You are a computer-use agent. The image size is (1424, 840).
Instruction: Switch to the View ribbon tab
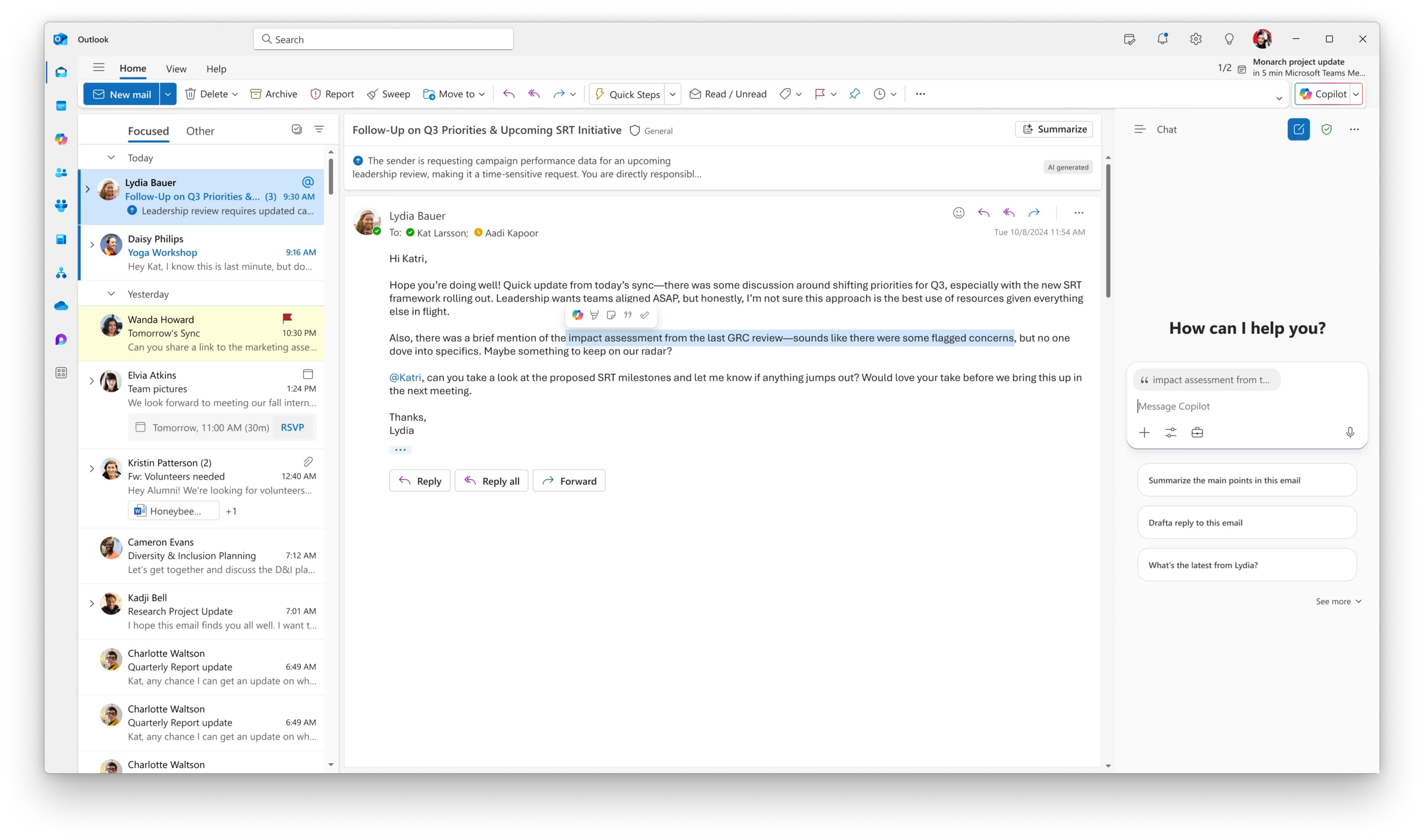[176, 68]
